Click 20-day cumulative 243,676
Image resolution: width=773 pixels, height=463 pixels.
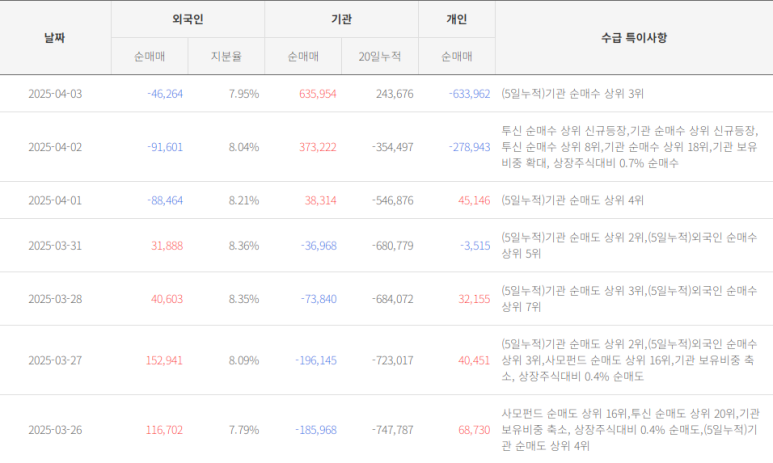tap(394, 94)
